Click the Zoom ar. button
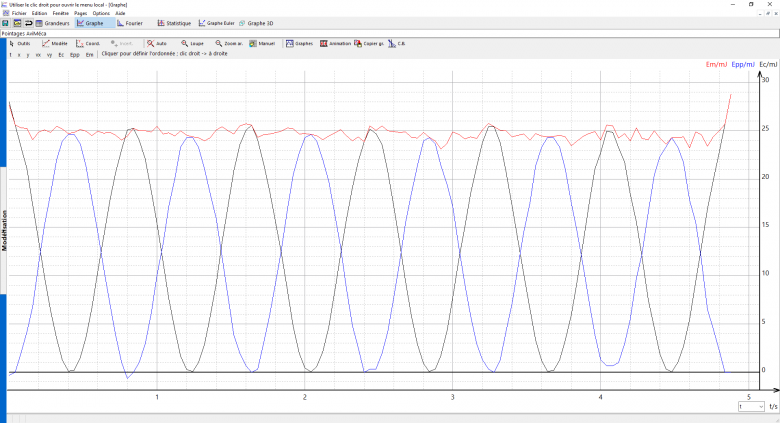The height and width of the screenshot is (423, 780). coord(229,44)
